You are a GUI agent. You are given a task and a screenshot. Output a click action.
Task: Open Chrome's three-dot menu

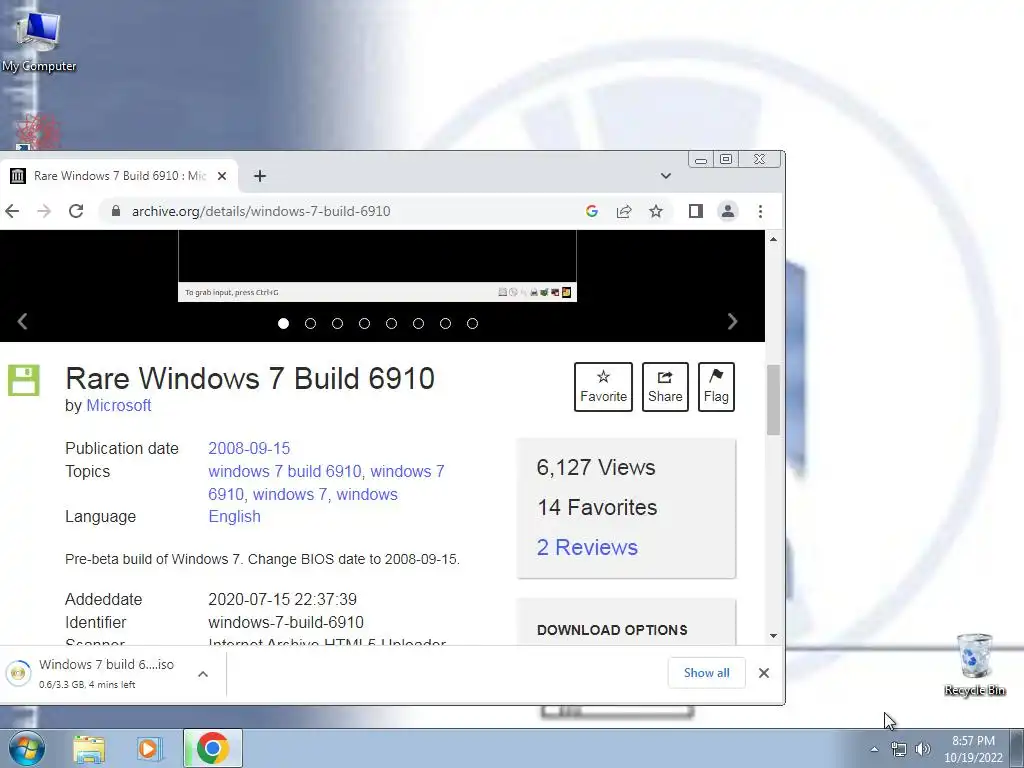pyautogui.click(x=760, y=211)
